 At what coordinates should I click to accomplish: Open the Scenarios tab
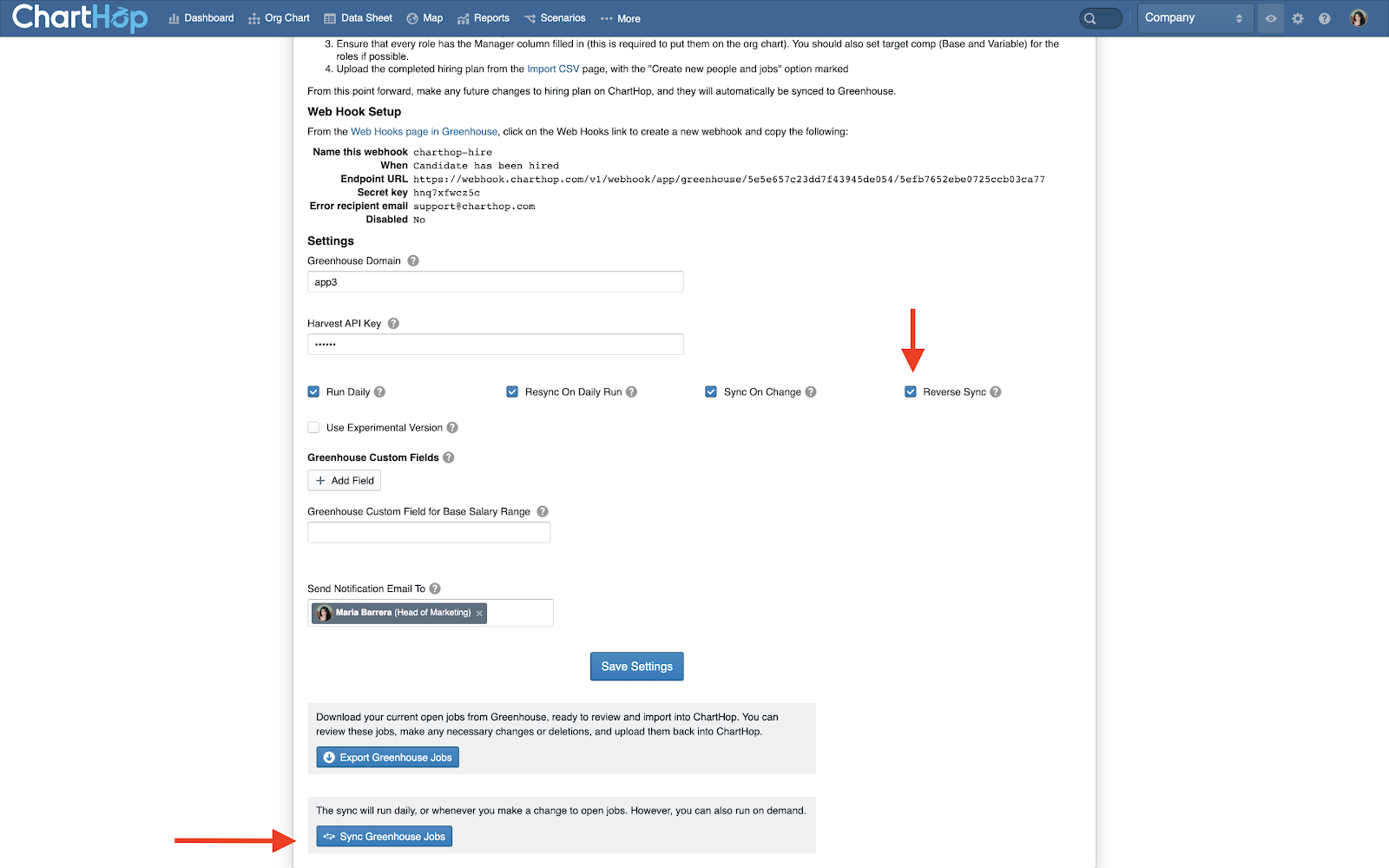[555, 18]
